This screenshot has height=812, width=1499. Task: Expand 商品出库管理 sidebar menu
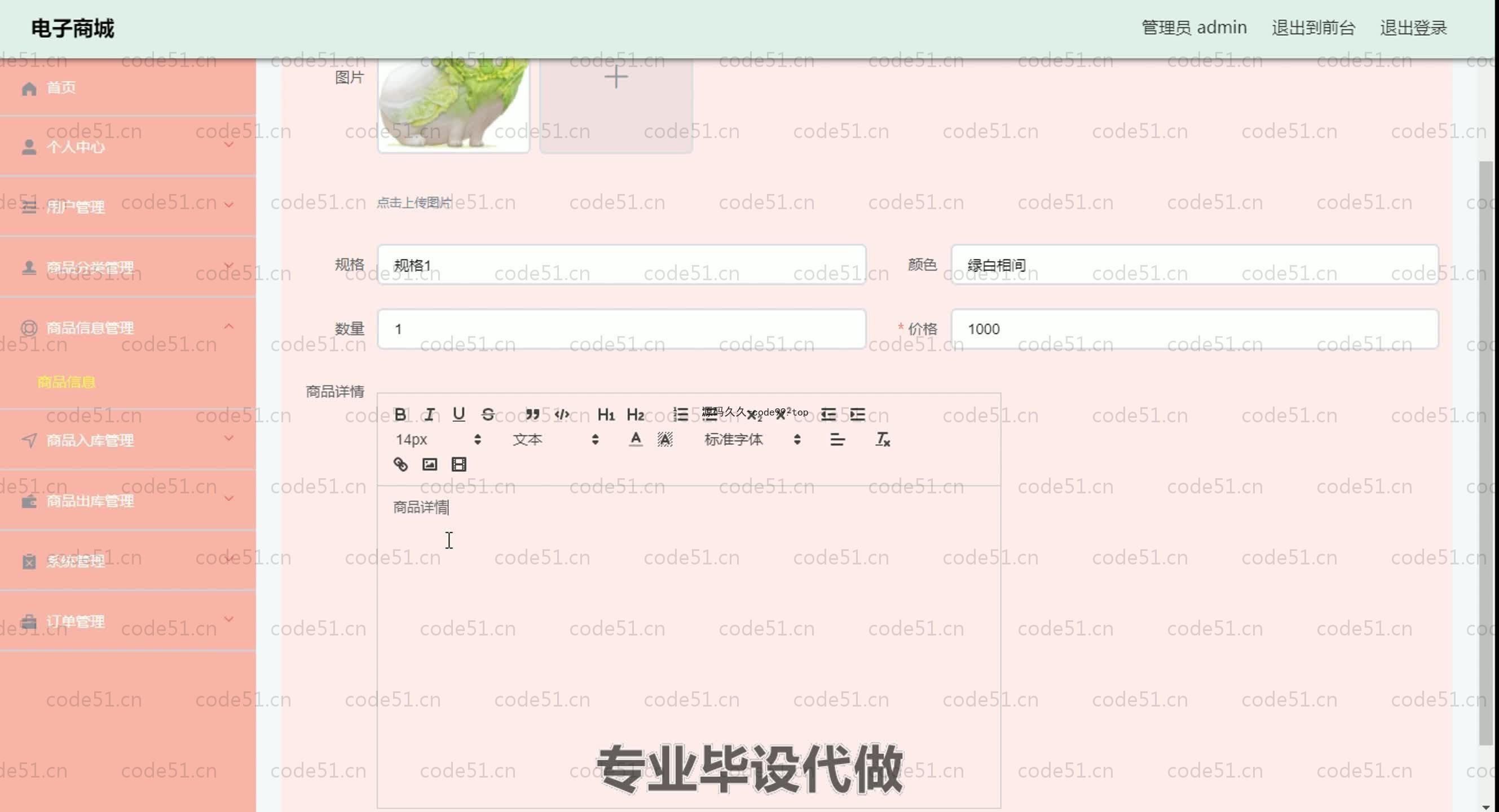point(128,501)
